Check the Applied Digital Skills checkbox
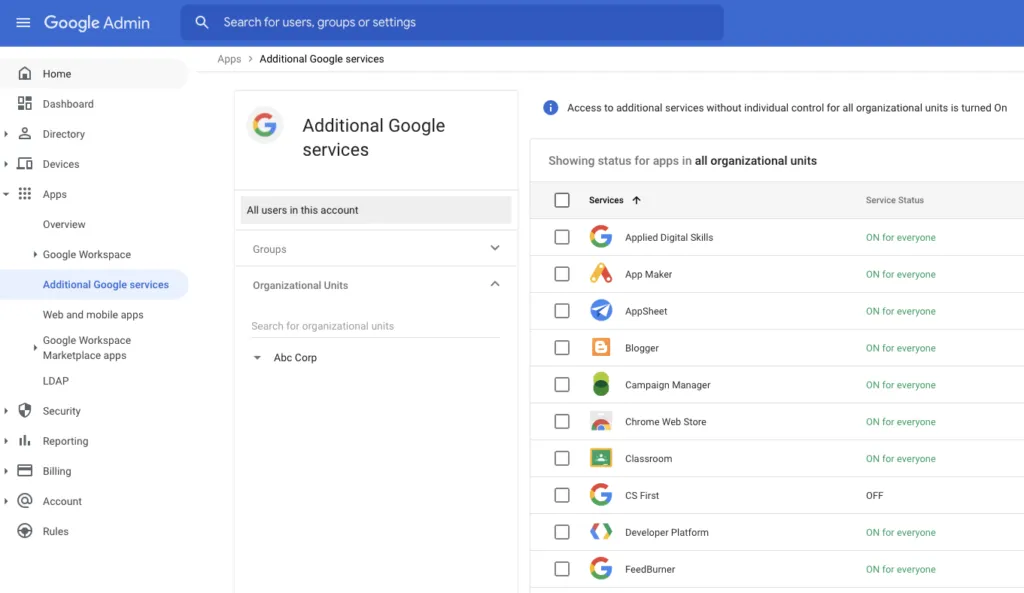 562,236
